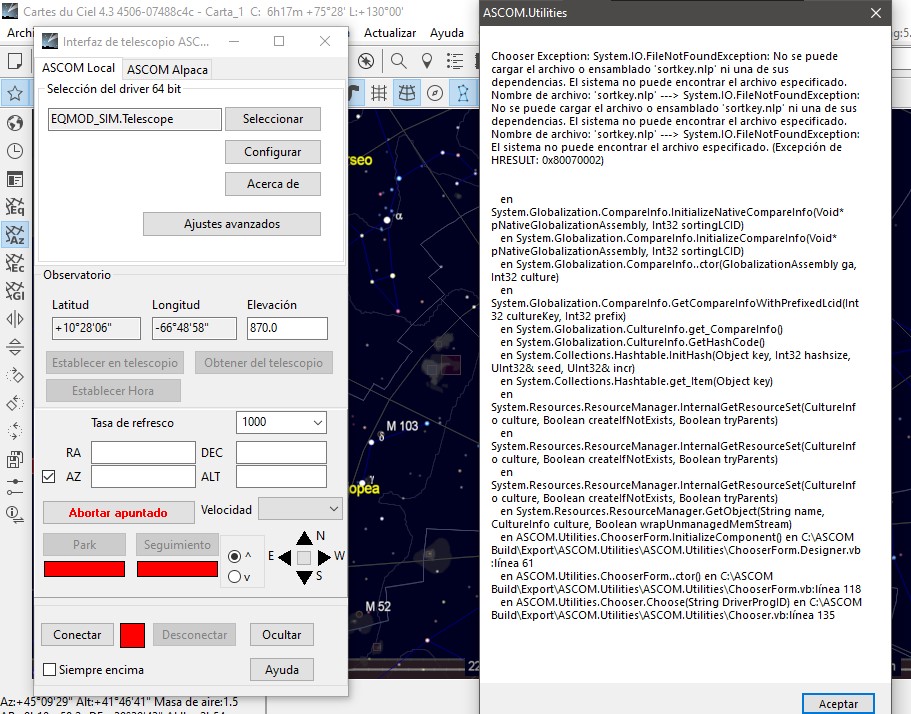The width and height of the screenshot is (911, 714).
Task: Open the Ayuda menu in the menu bar
Action: 447,33
